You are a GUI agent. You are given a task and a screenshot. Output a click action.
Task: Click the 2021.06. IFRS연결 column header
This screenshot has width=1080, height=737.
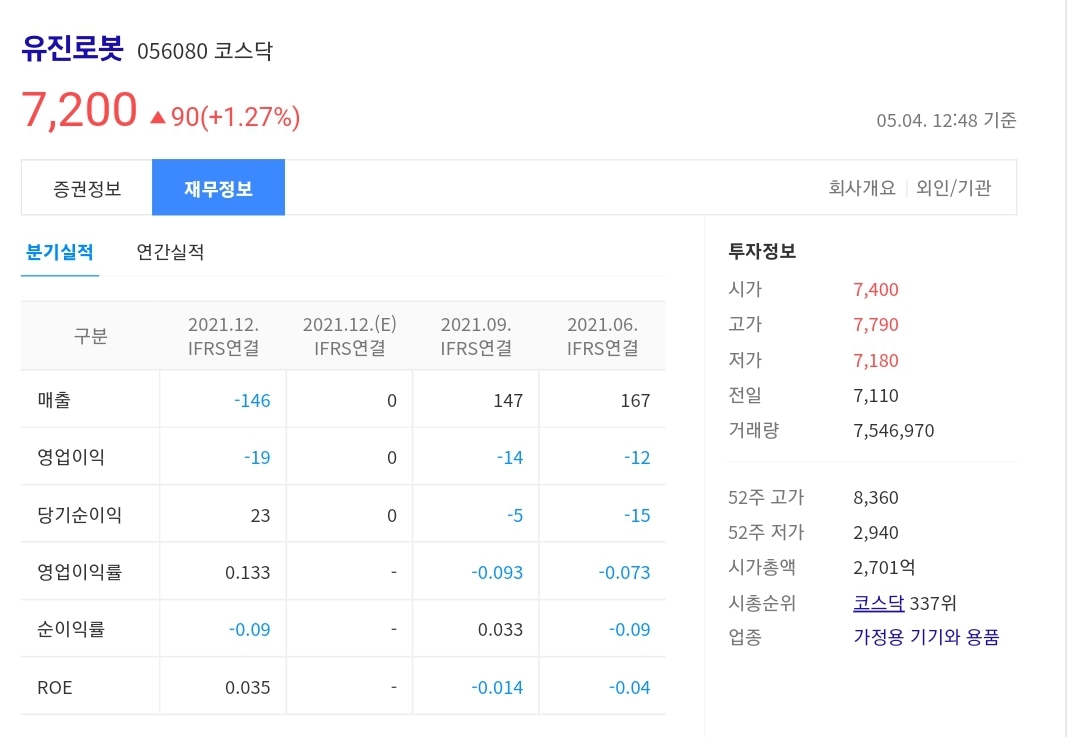(603, 336)
